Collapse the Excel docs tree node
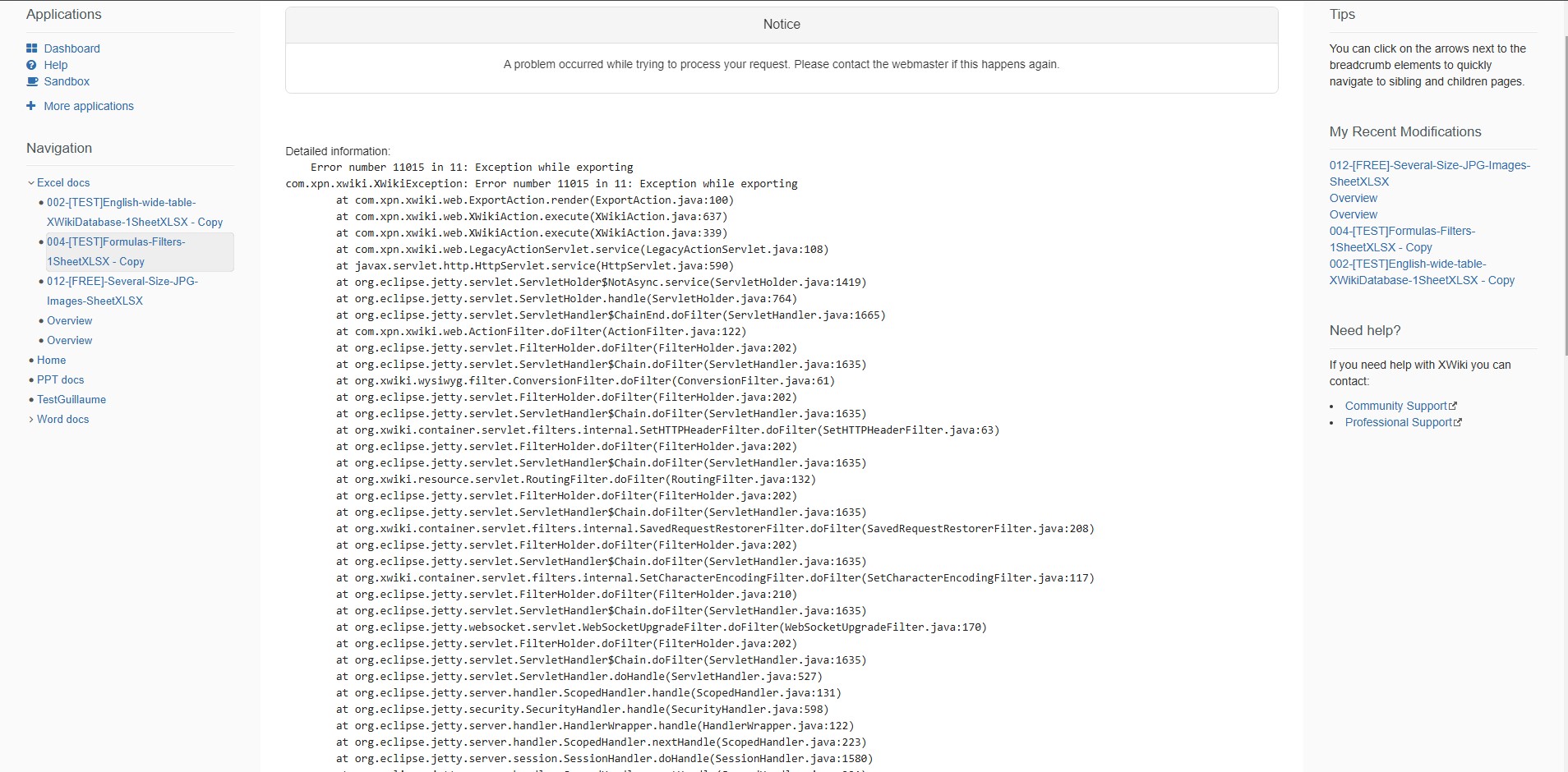The height and width of the screenshot is (772, 1568). (31, 183)
